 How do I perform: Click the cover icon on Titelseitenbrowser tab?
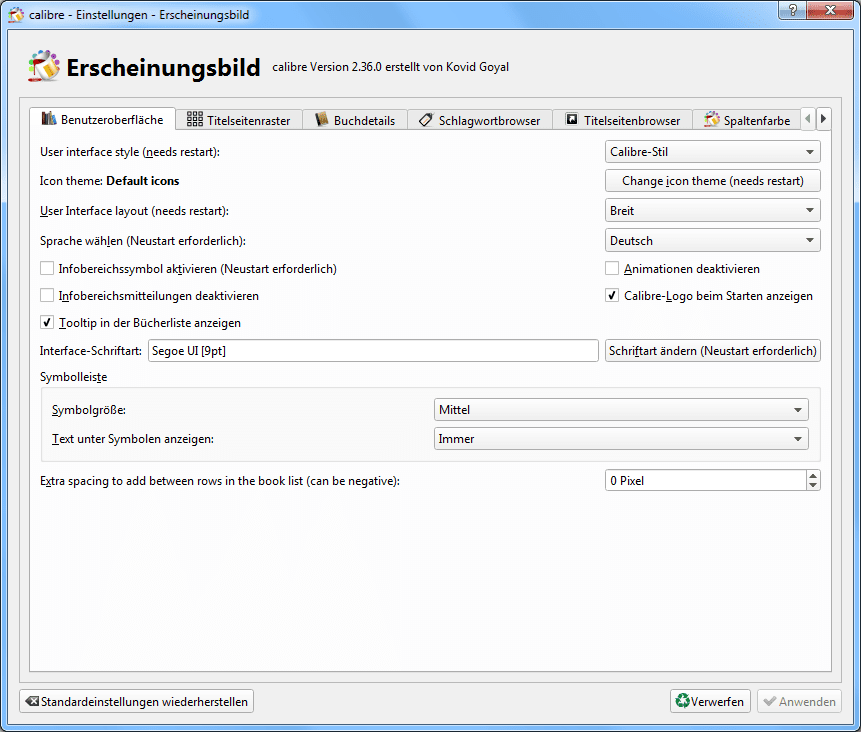(572, 119)
